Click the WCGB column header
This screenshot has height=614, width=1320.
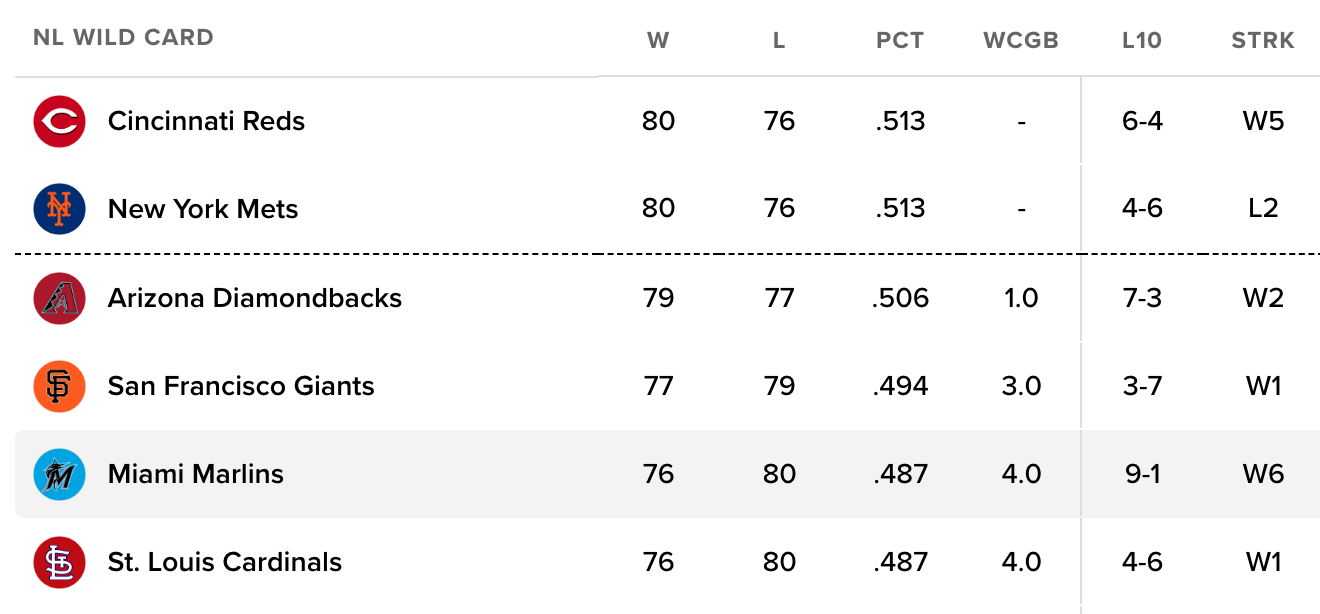coord(1021,41)
